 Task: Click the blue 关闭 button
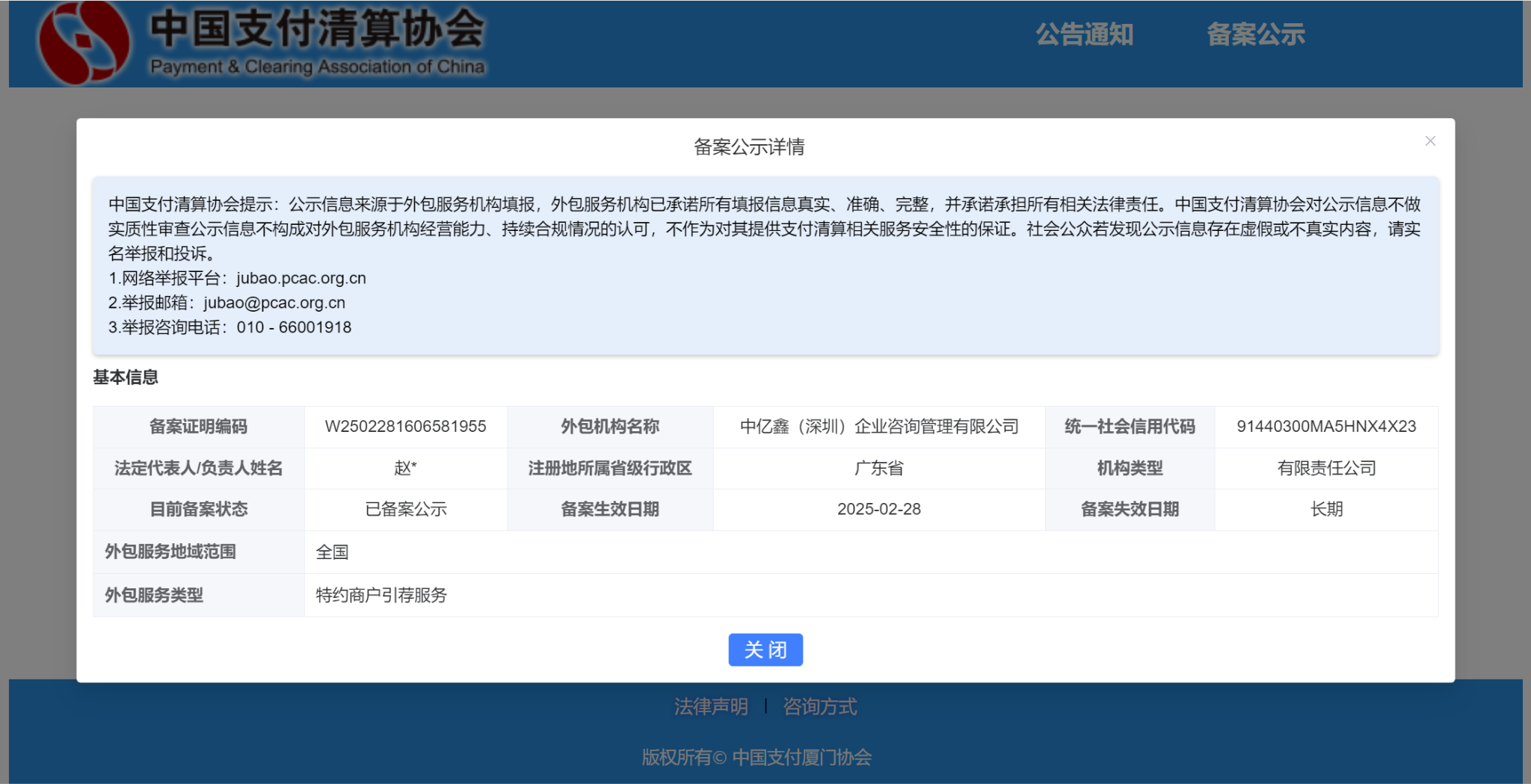click(765, 649)
